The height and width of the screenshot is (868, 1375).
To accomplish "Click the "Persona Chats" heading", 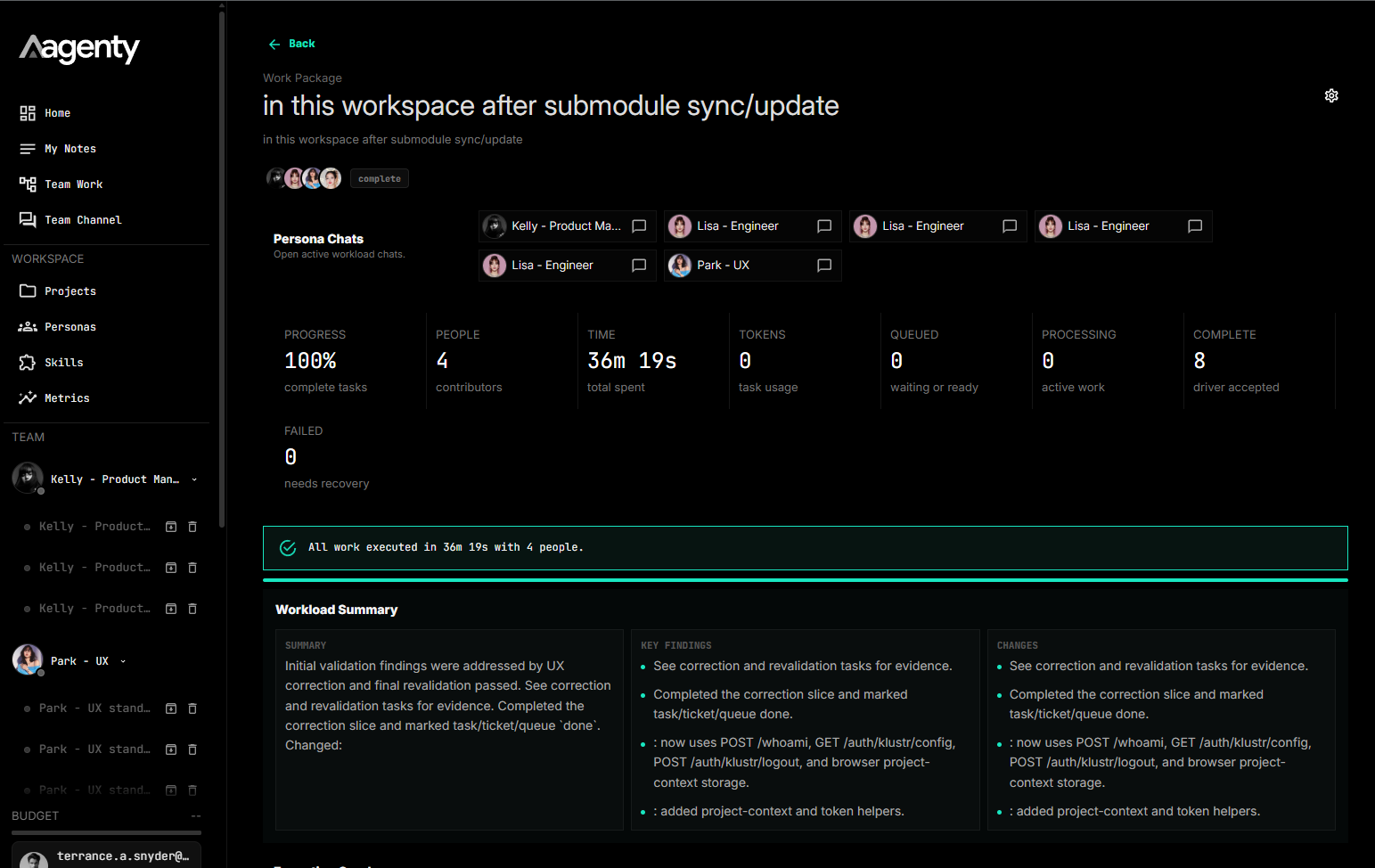I will 318,239.
